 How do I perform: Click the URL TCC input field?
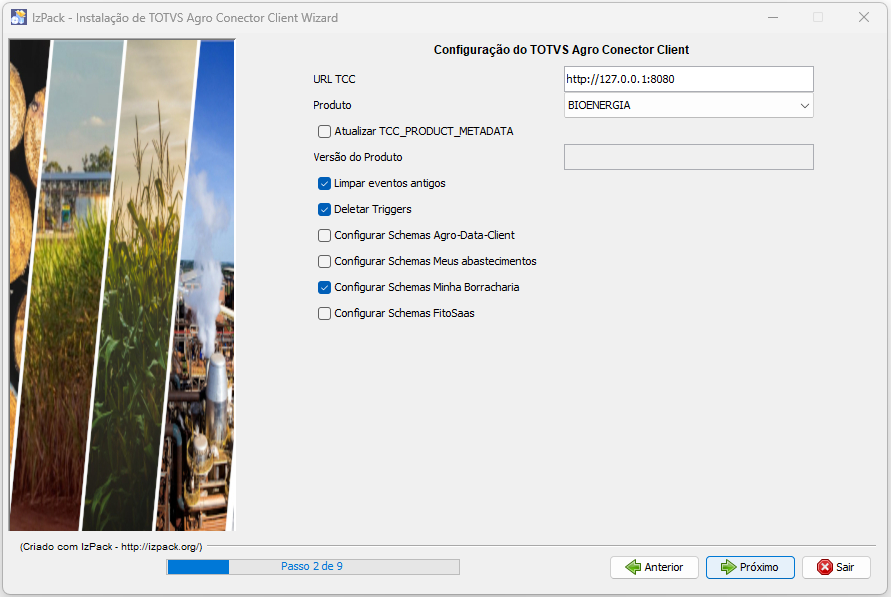point(688,79)
